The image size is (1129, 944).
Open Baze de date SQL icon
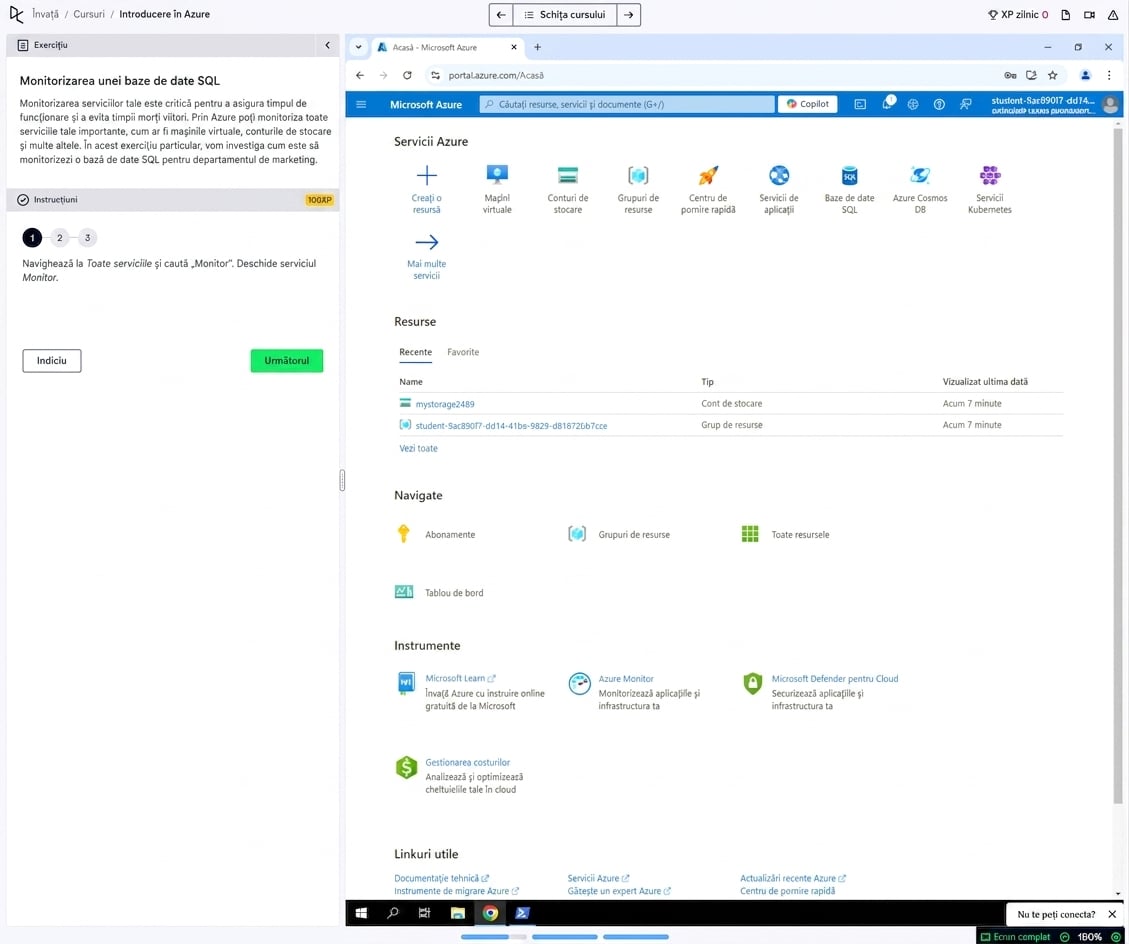[849, 175]
